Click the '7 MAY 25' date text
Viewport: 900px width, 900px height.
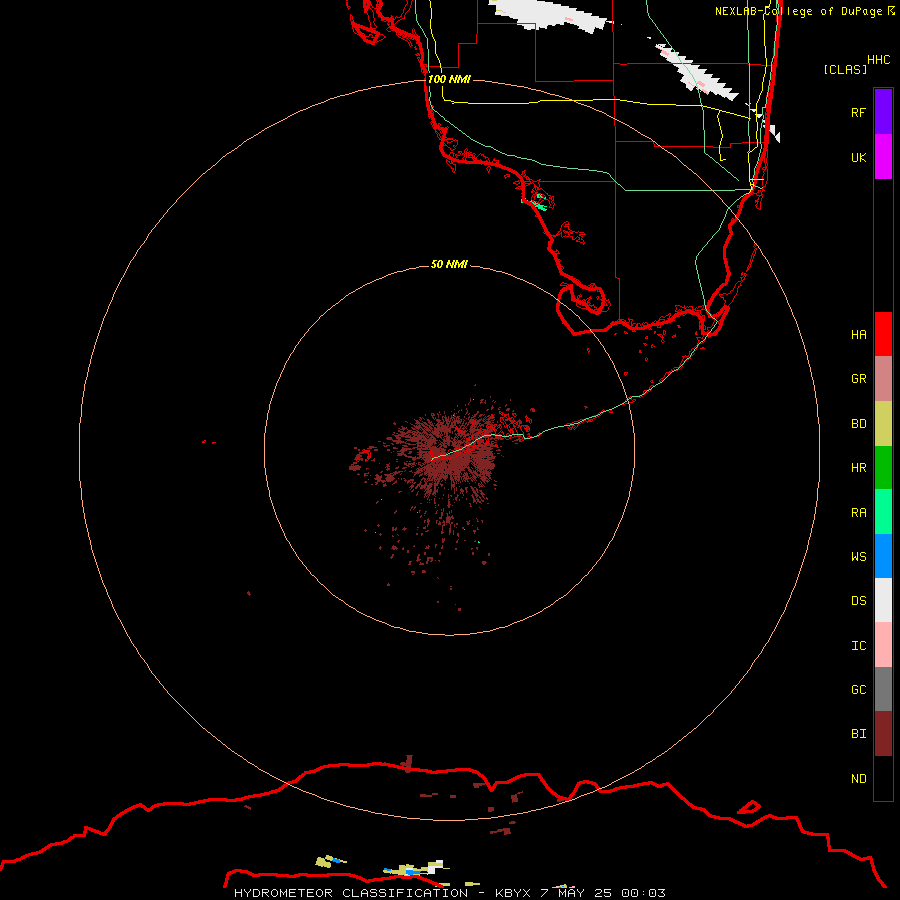pos(576,893)
